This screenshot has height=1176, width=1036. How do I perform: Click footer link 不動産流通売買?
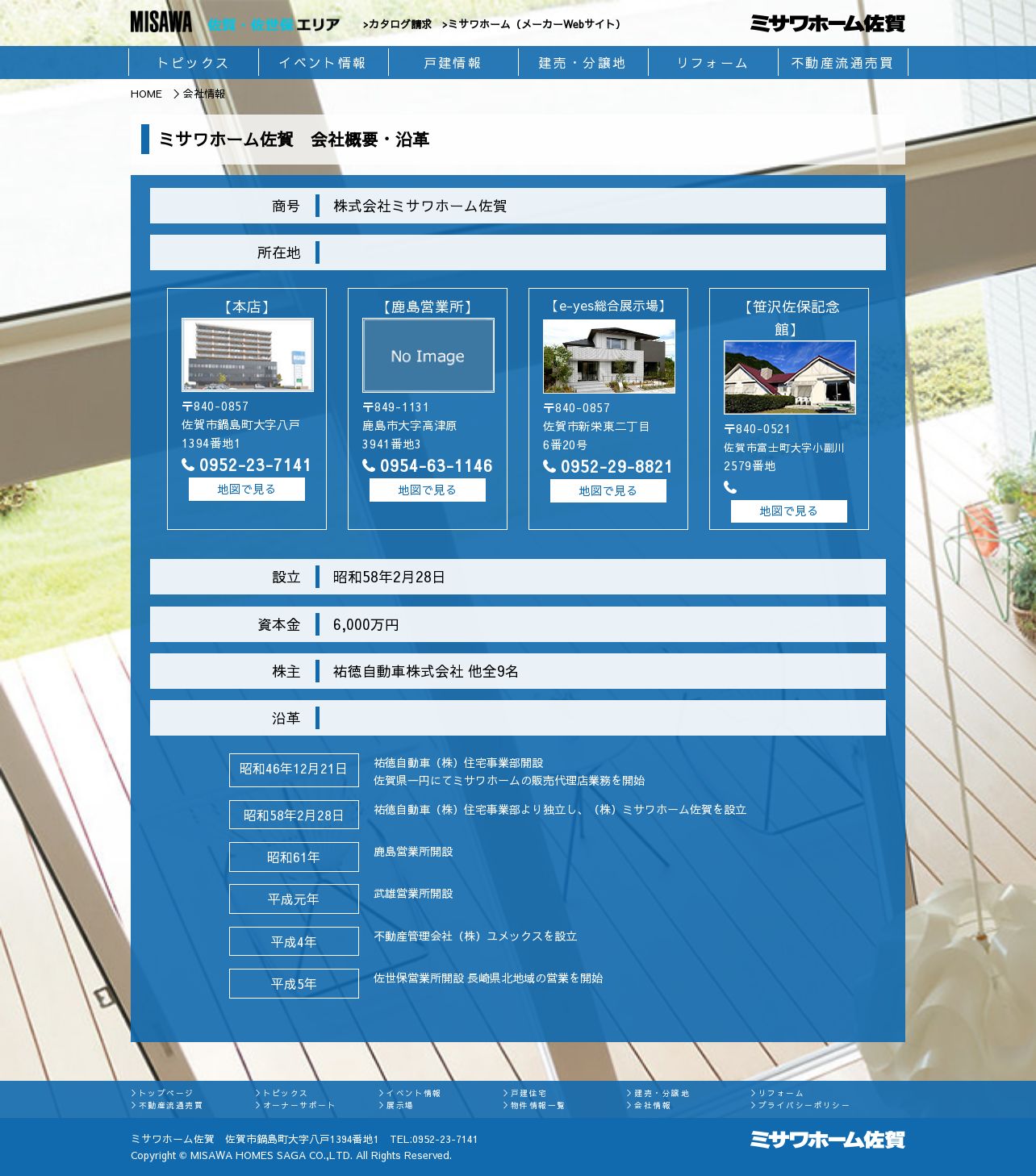[x=167, y=1105]
